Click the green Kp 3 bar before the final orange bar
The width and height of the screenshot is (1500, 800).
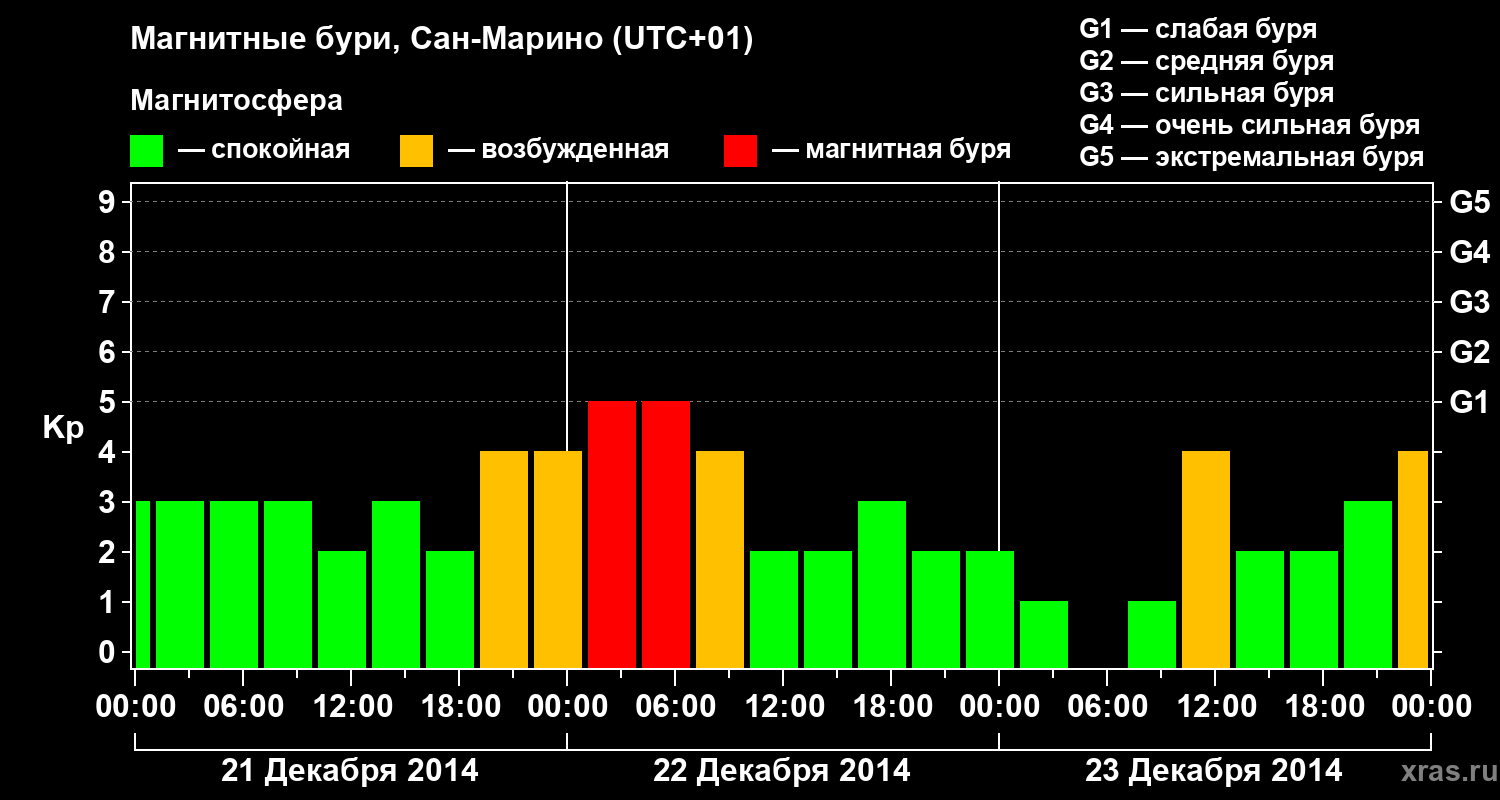coord(1368,584)
